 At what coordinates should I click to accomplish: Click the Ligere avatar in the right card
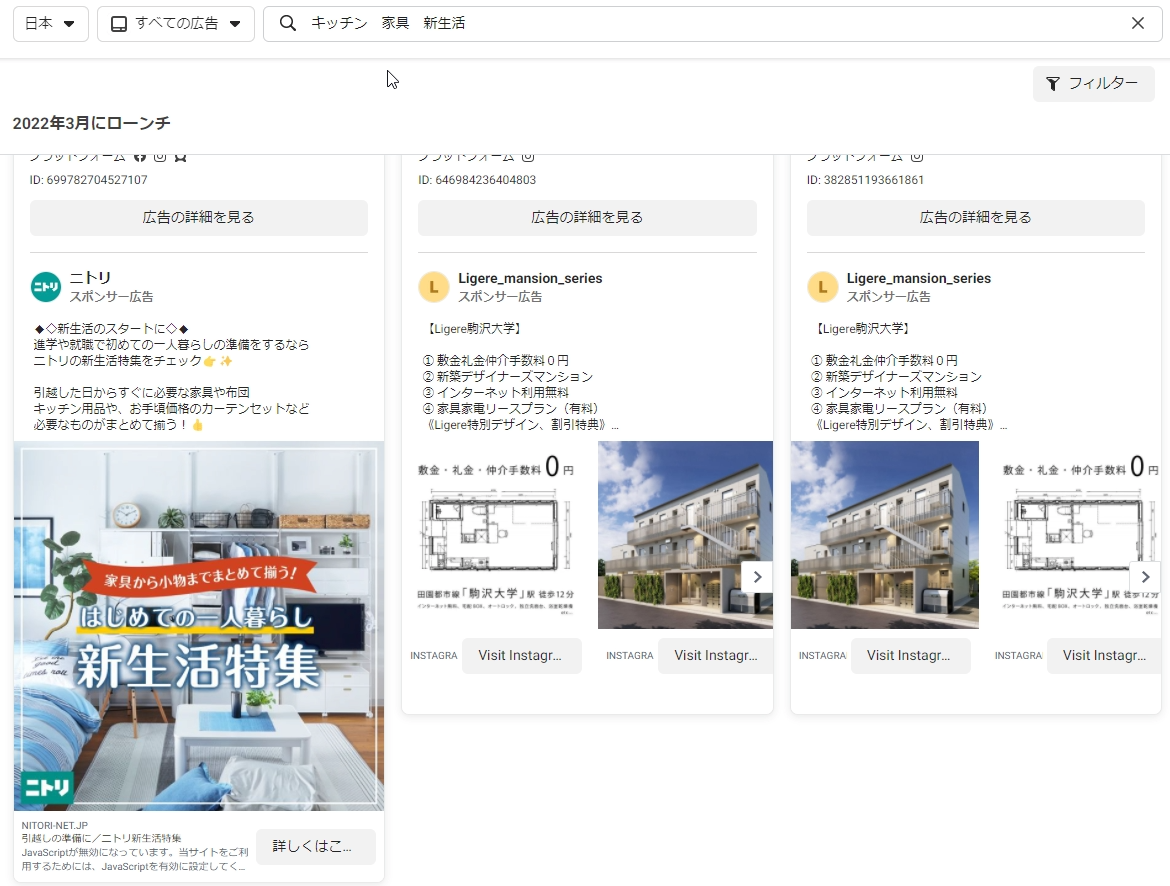pos(822,287)
